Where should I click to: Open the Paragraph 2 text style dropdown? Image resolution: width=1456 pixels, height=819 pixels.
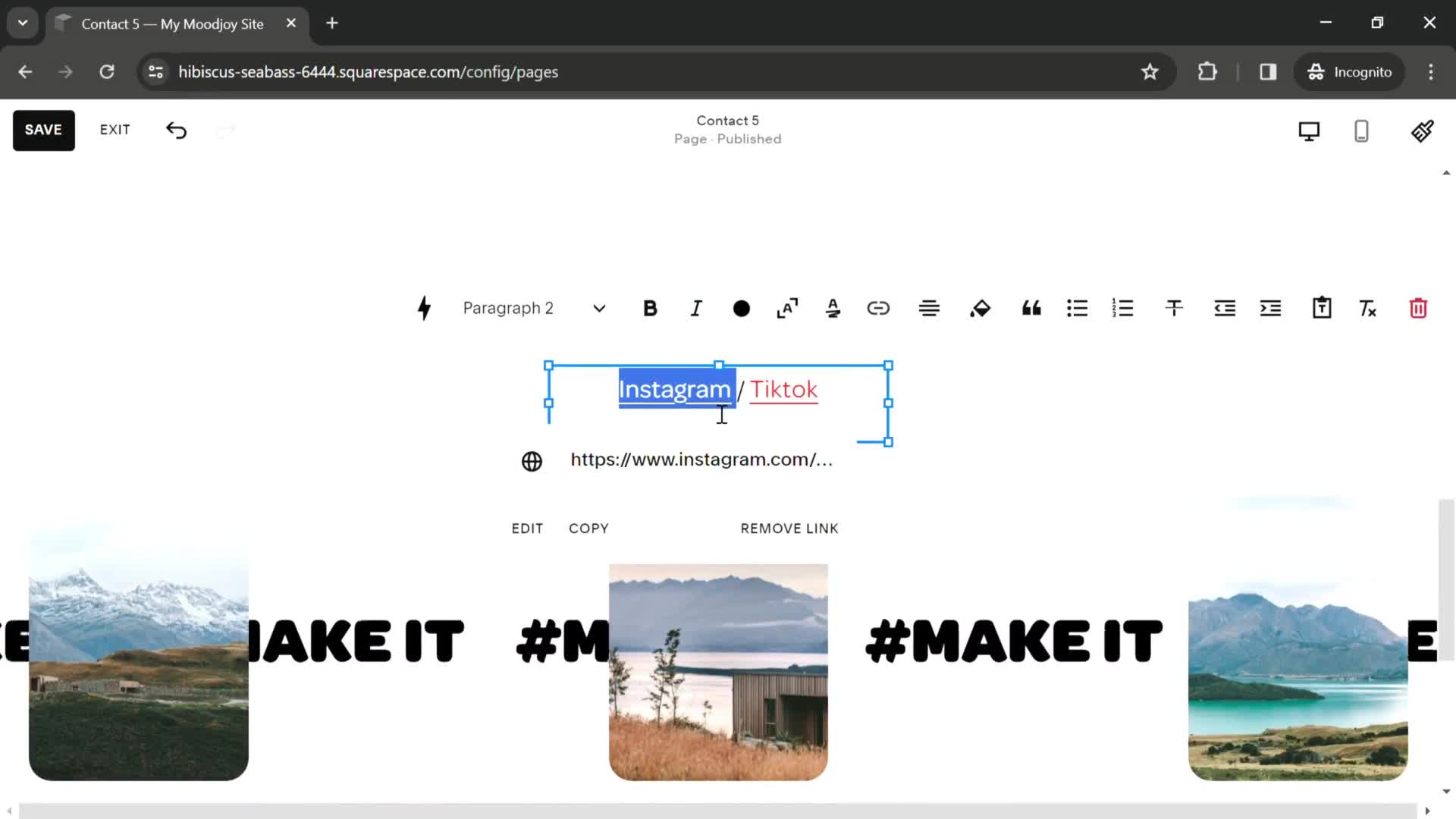coord(534,308)
